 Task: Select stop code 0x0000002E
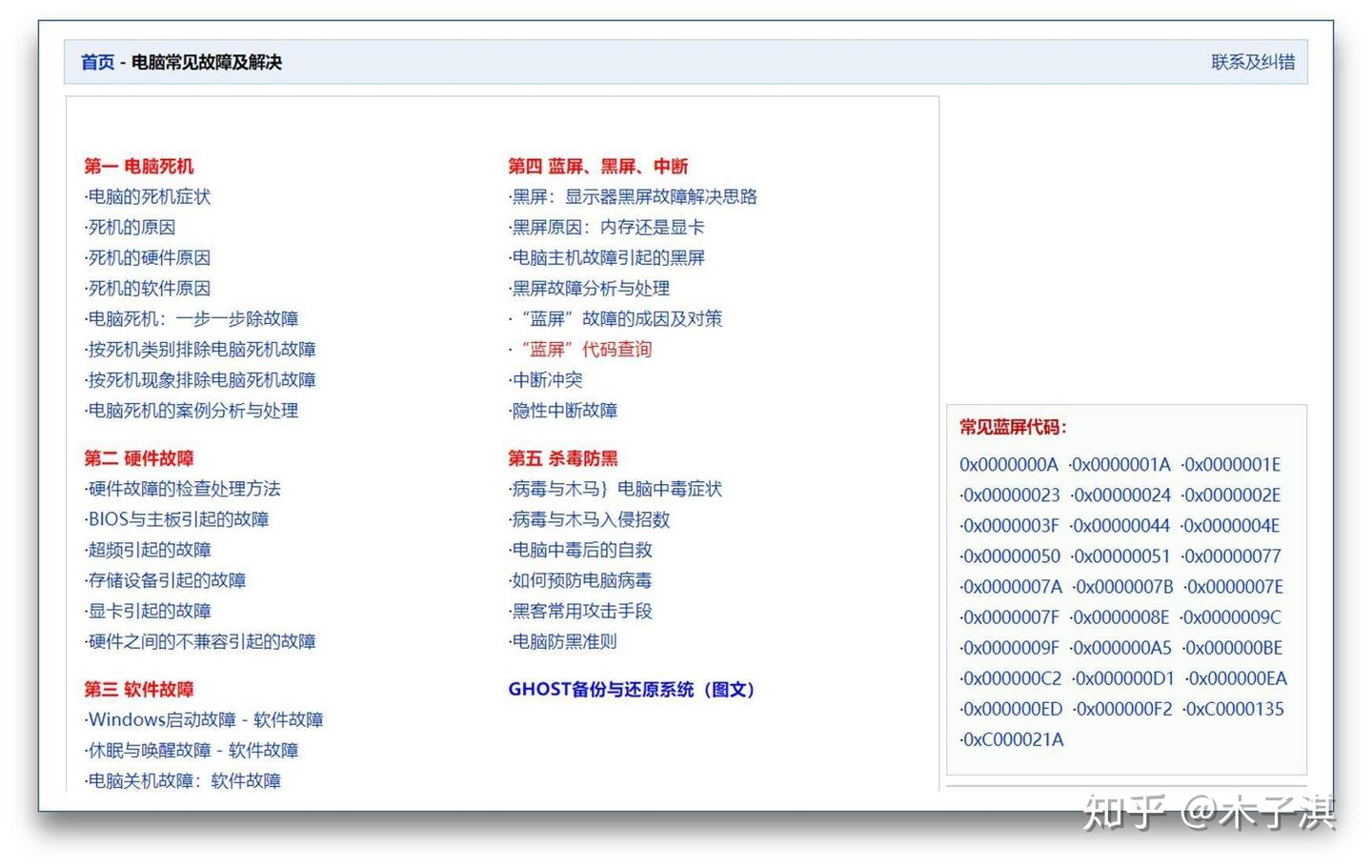pos(1233,495)
